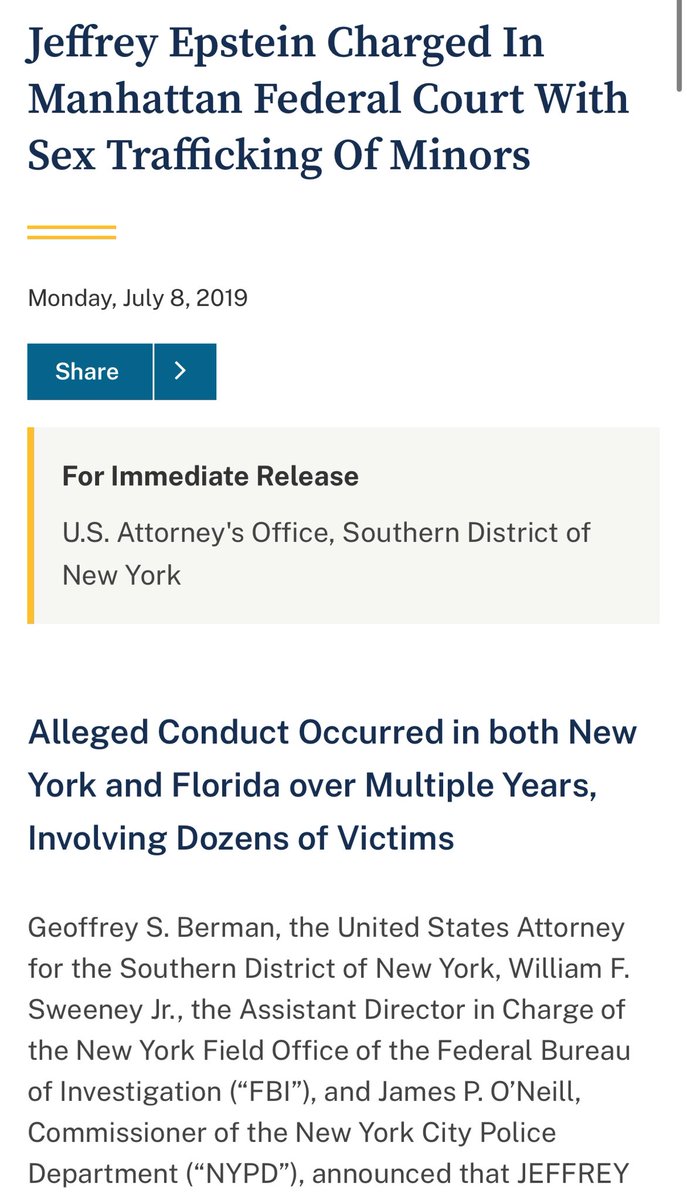Screen dimensions: 687x1200
Task: Select 'York and Florida over Multiple Years,' line
Action: [312, 785]
